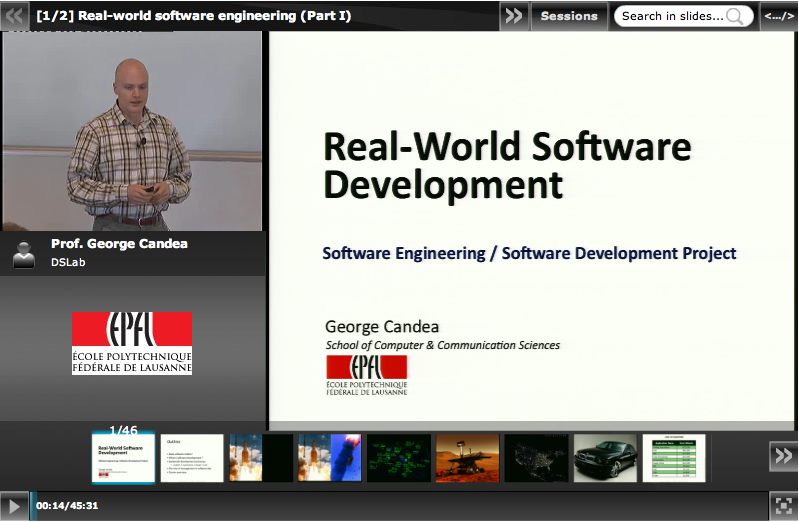
Task: Click the speaker profile icon
Action: tap(23, 254)
